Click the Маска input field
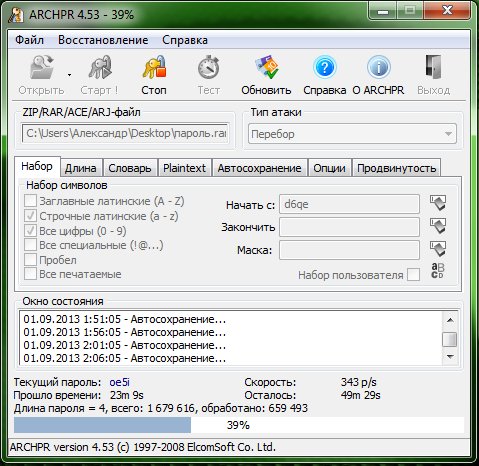 point(349,250)
